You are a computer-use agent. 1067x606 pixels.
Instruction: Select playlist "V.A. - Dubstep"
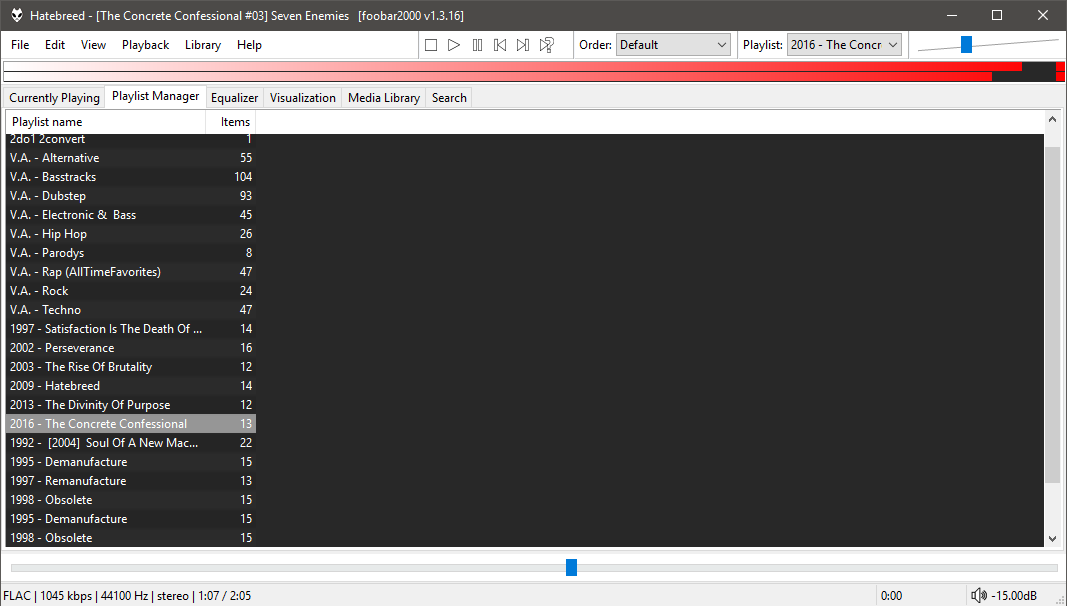tap(131, 196)
